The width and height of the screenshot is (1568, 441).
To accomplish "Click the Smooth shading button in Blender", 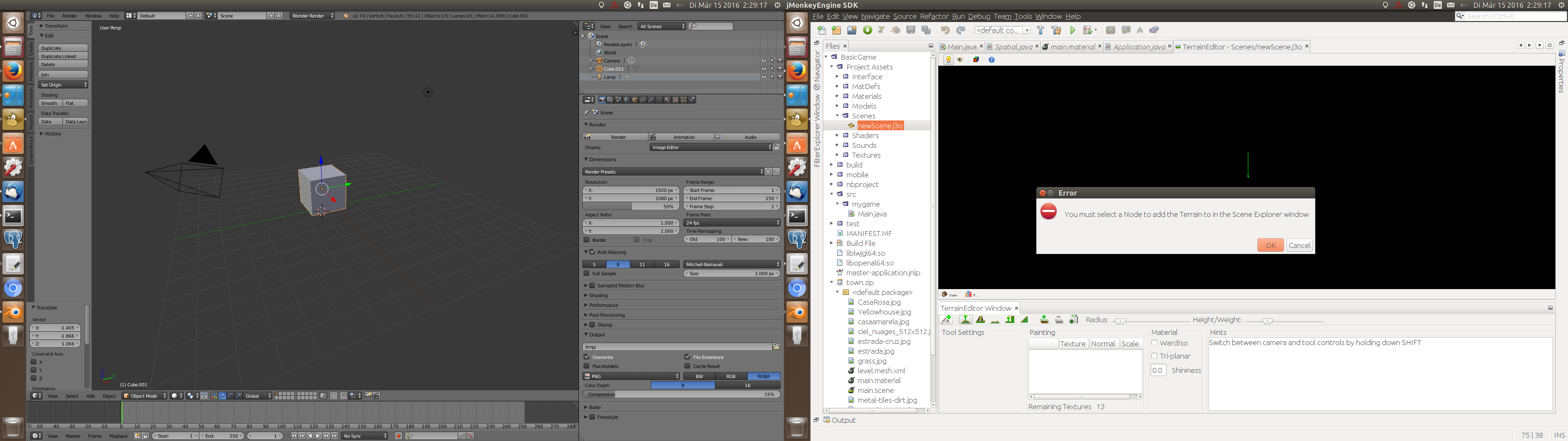I will pyautogui.click(x=50, y=104).
